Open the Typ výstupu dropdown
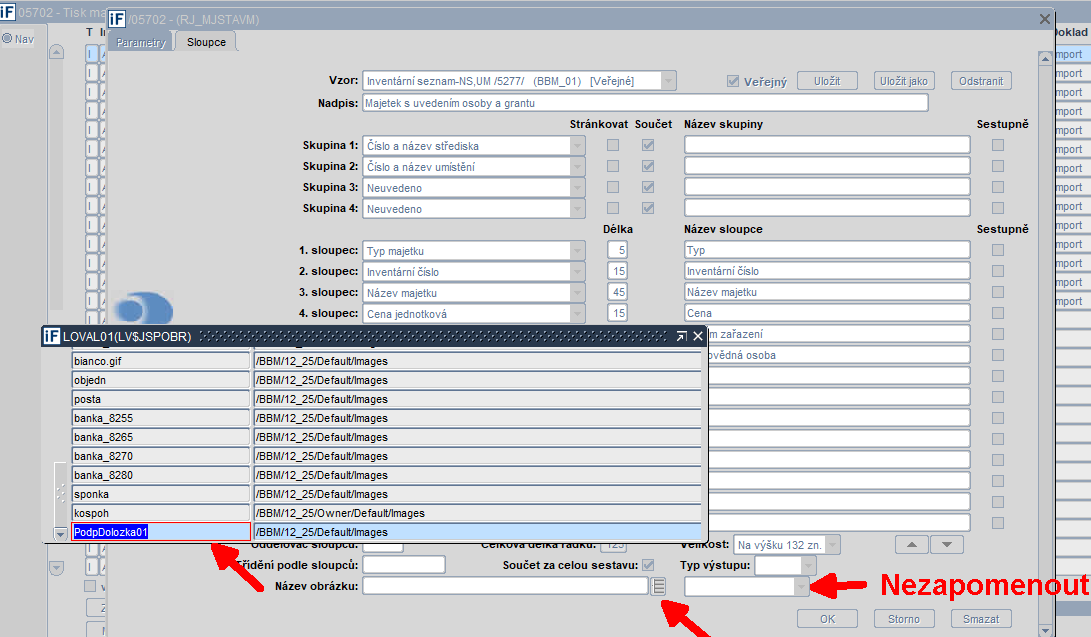This screenshot has width=1091, height=637. point(809,565)
